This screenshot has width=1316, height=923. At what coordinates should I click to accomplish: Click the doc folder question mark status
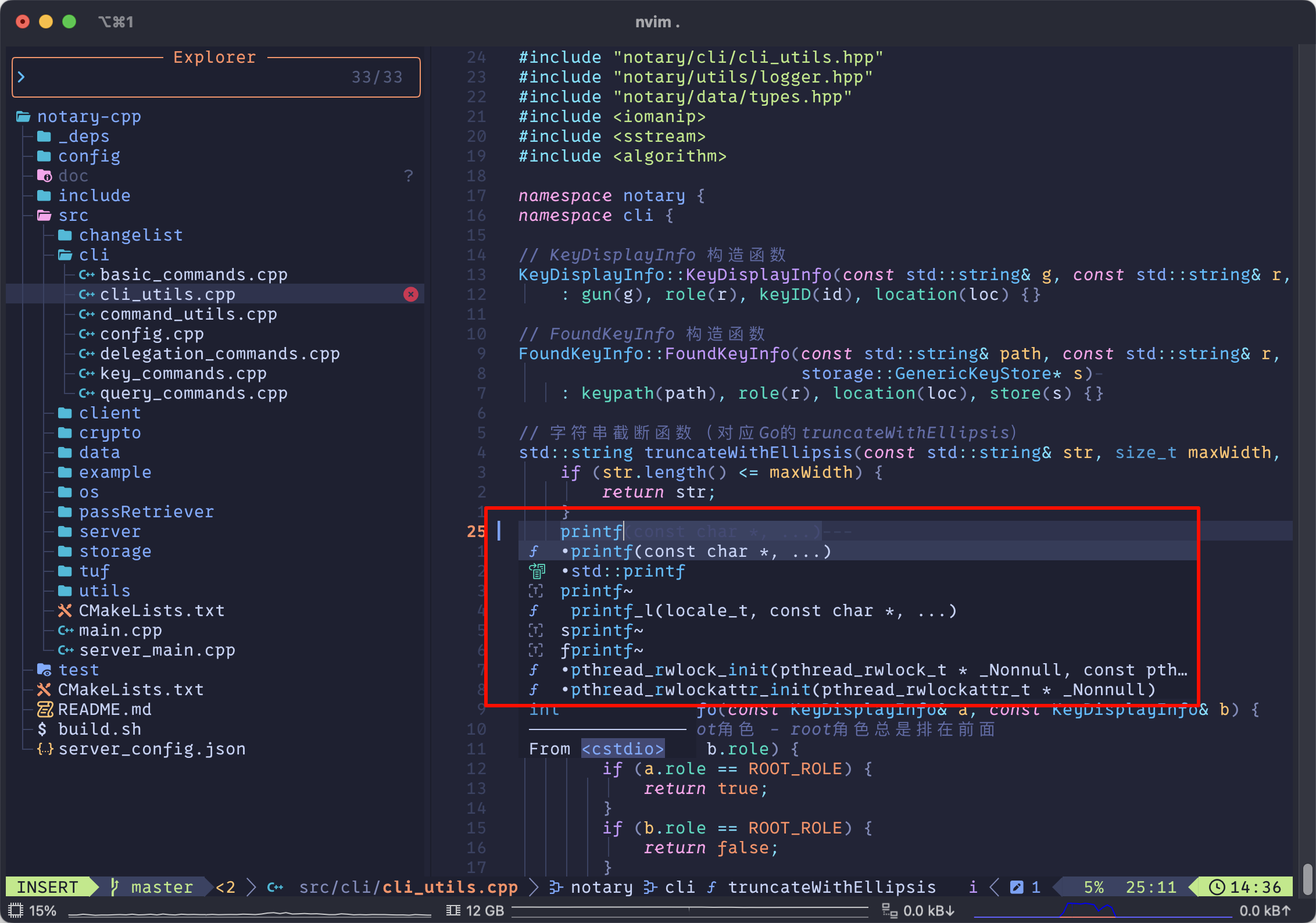pos(409,176)
